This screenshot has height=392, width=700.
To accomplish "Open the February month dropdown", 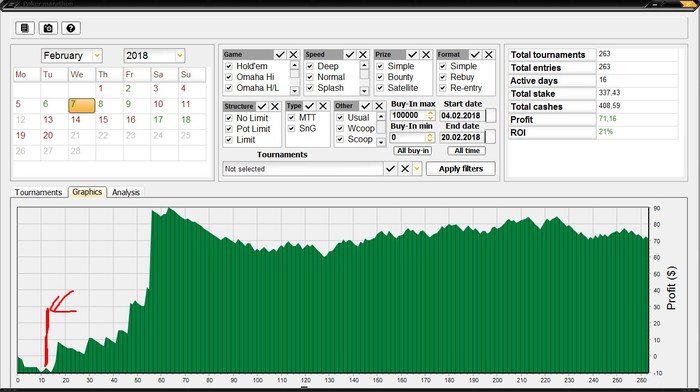I will pyautogui.click(x=97, y=56).
